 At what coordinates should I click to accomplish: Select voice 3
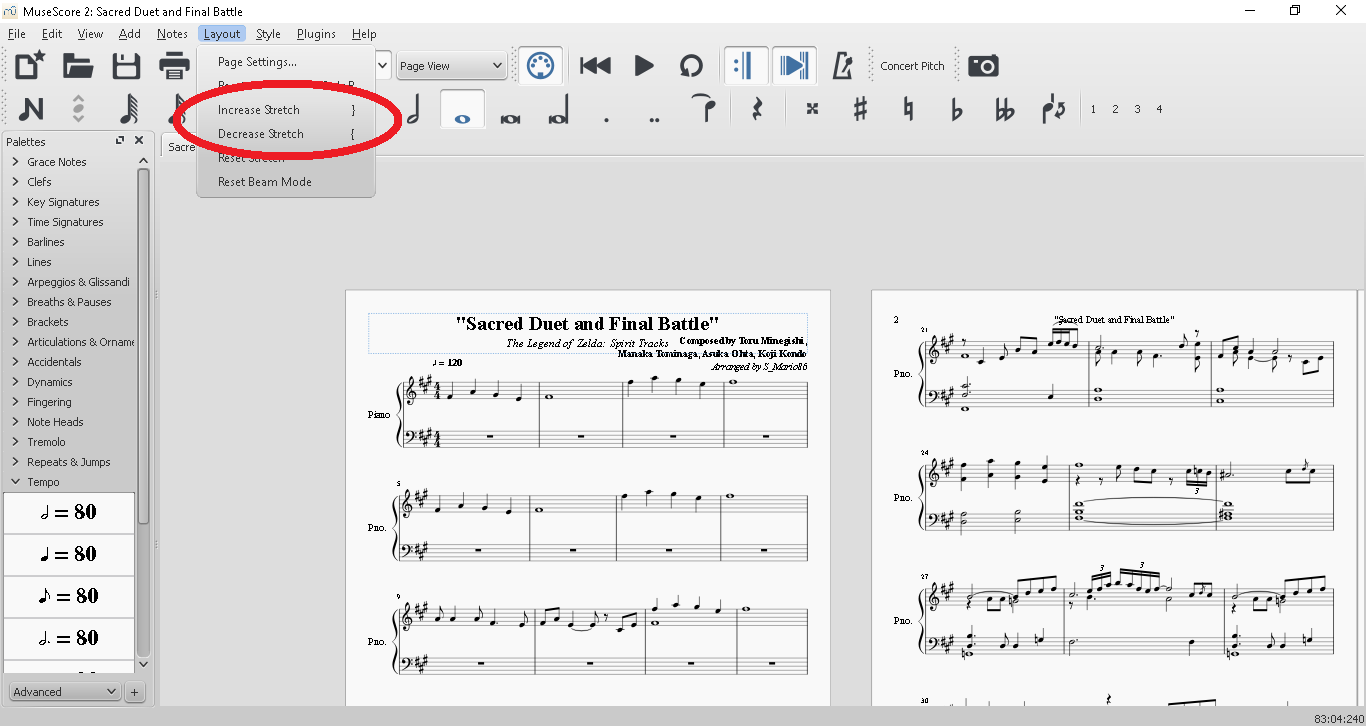tap(1137, 109)
